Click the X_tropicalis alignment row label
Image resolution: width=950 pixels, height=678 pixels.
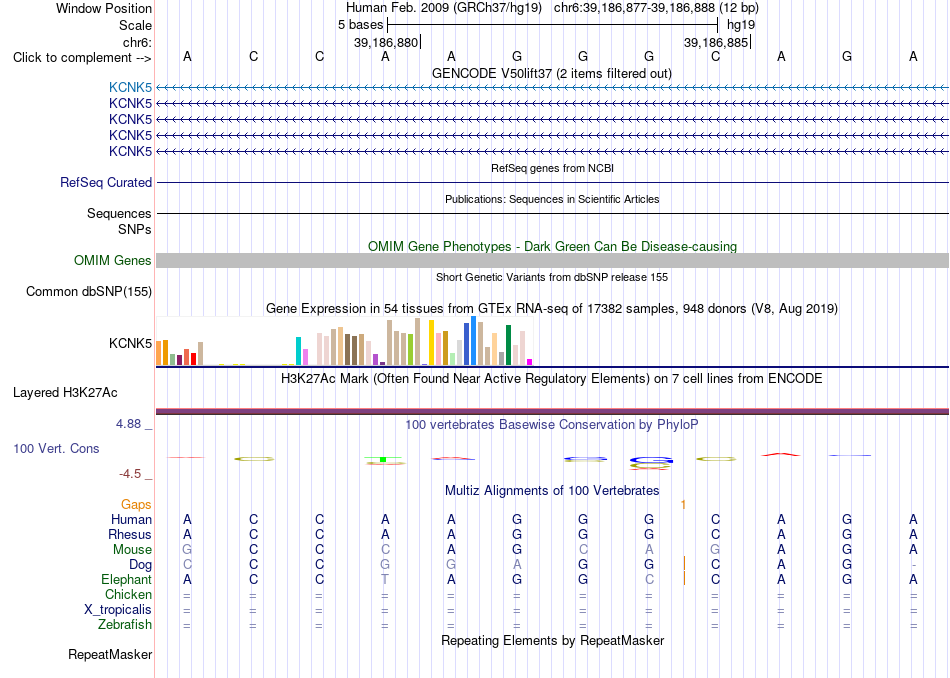[x=118, y=610]
